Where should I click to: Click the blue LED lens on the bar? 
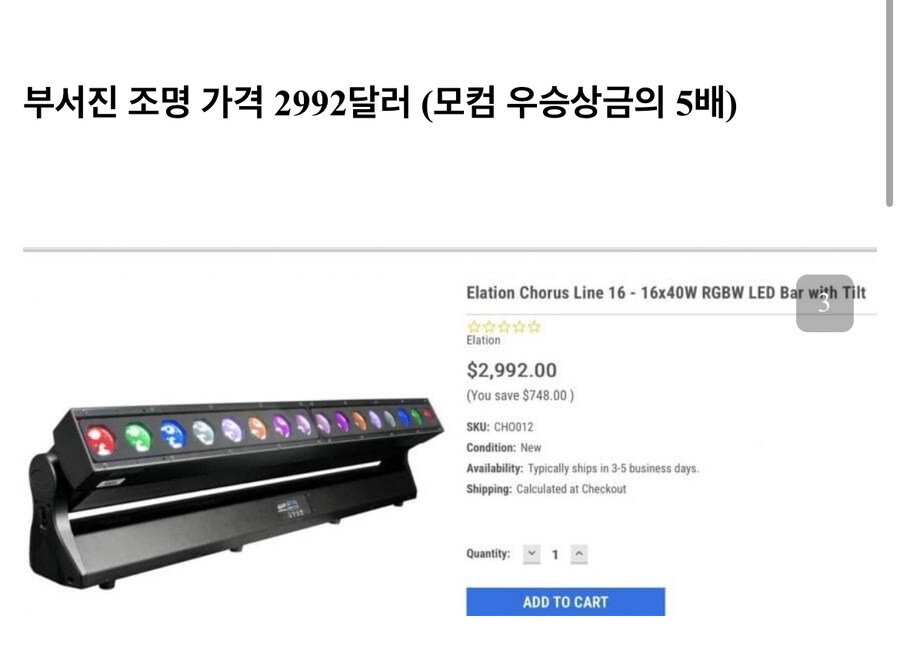173,434
